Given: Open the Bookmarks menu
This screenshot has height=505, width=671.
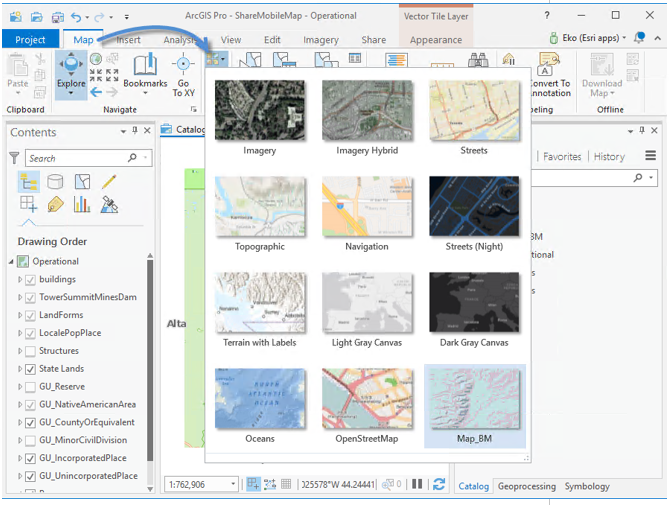Looking at the screenshot, I should pyautogui.click(x=145, y=73).
